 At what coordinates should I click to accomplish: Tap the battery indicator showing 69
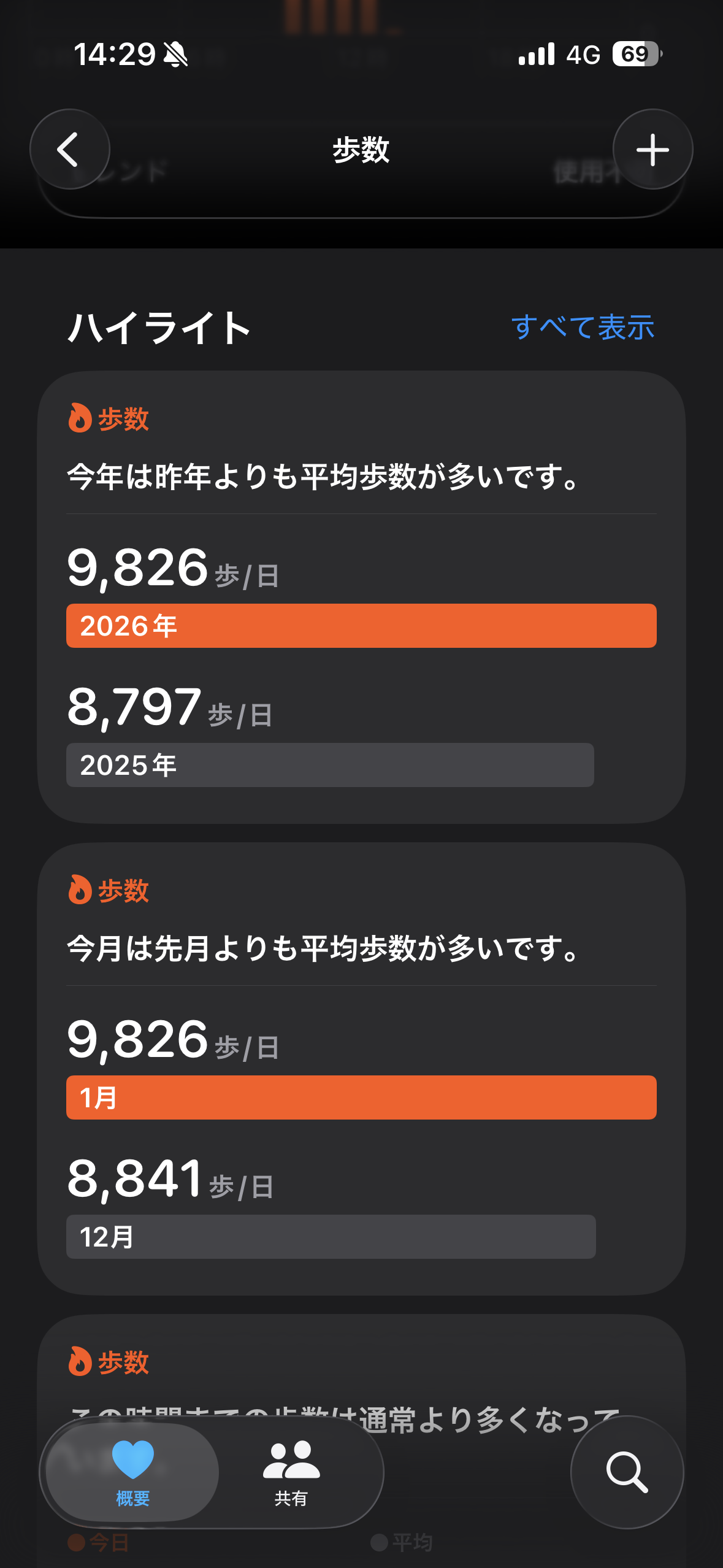[x=637, y=54]
